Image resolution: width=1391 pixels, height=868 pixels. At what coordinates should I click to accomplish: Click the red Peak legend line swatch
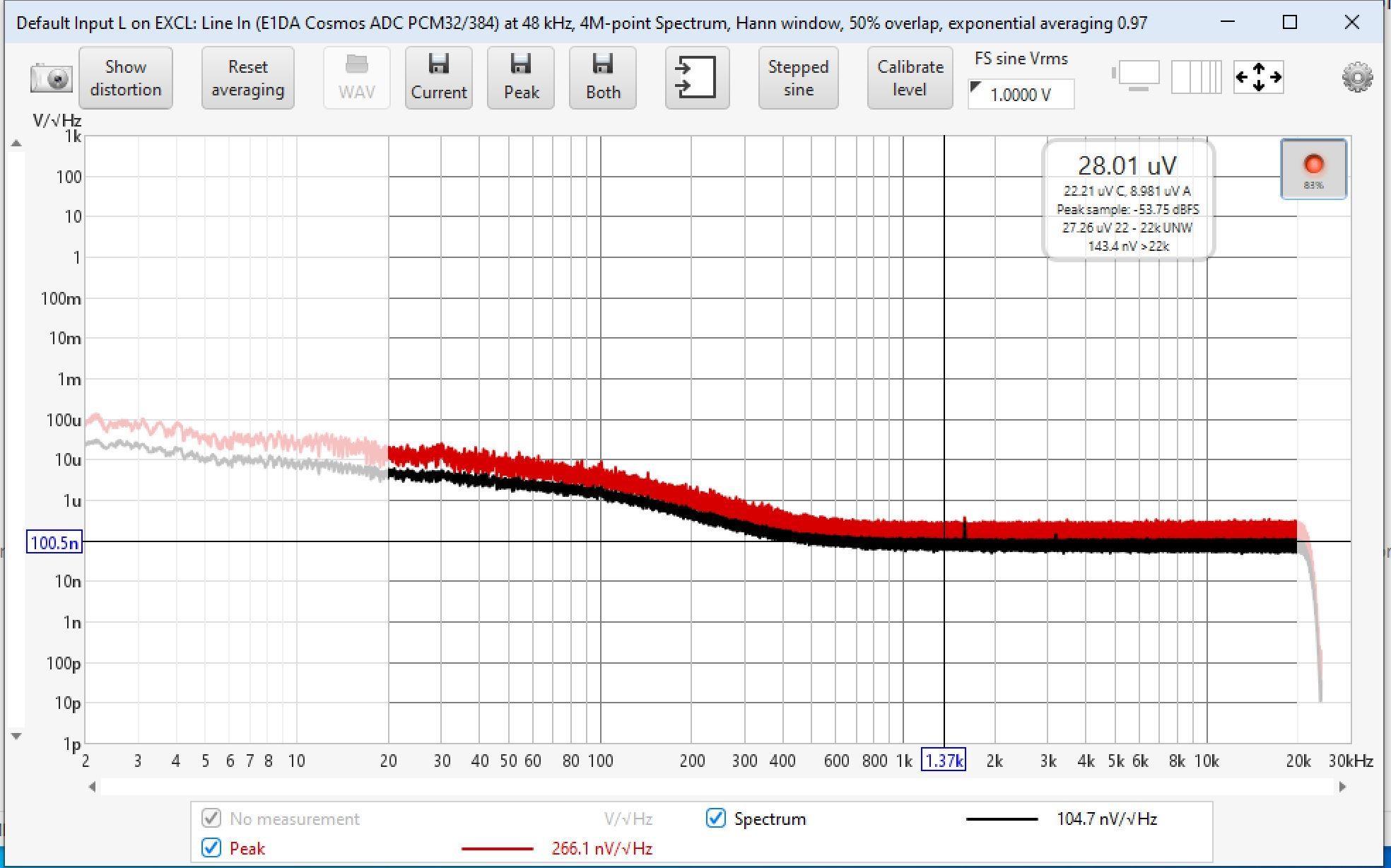(497, 848)
